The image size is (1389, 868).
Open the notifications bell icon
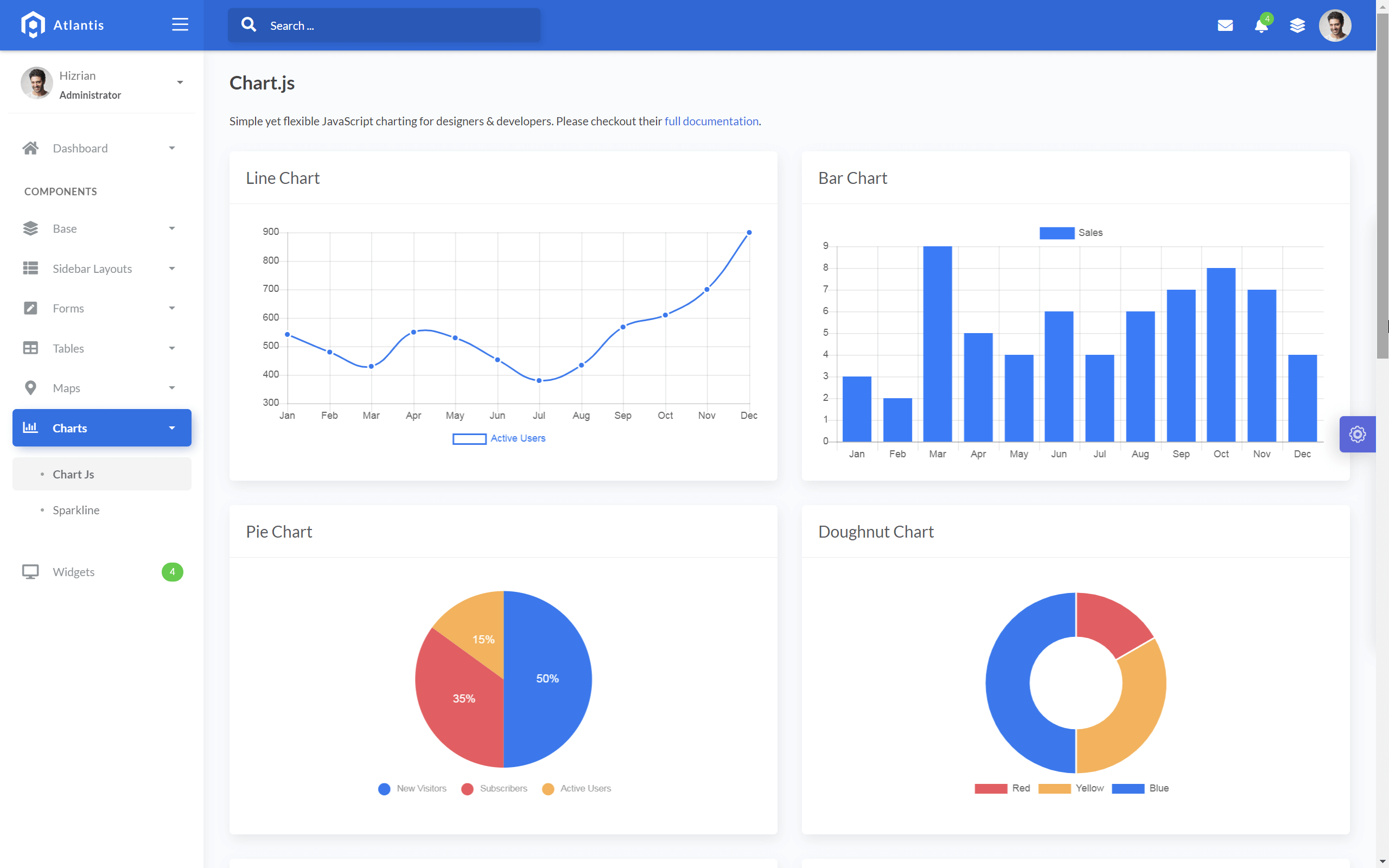(1260, 26)
